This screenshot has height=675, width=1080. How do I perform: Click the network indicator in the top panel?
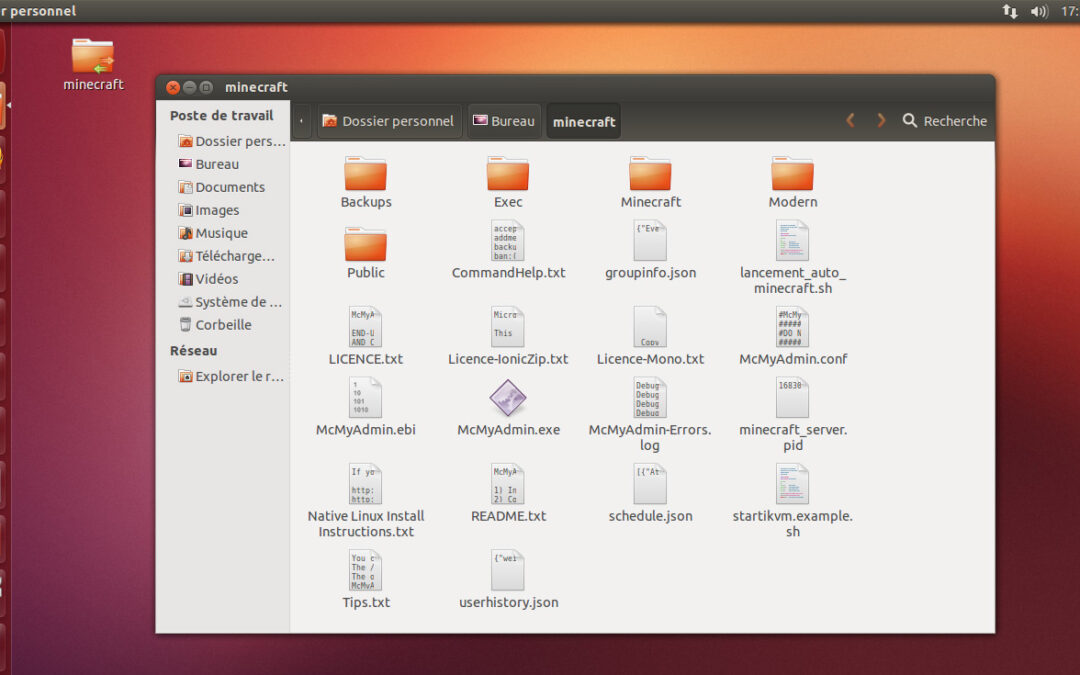tap(1010, 11)
